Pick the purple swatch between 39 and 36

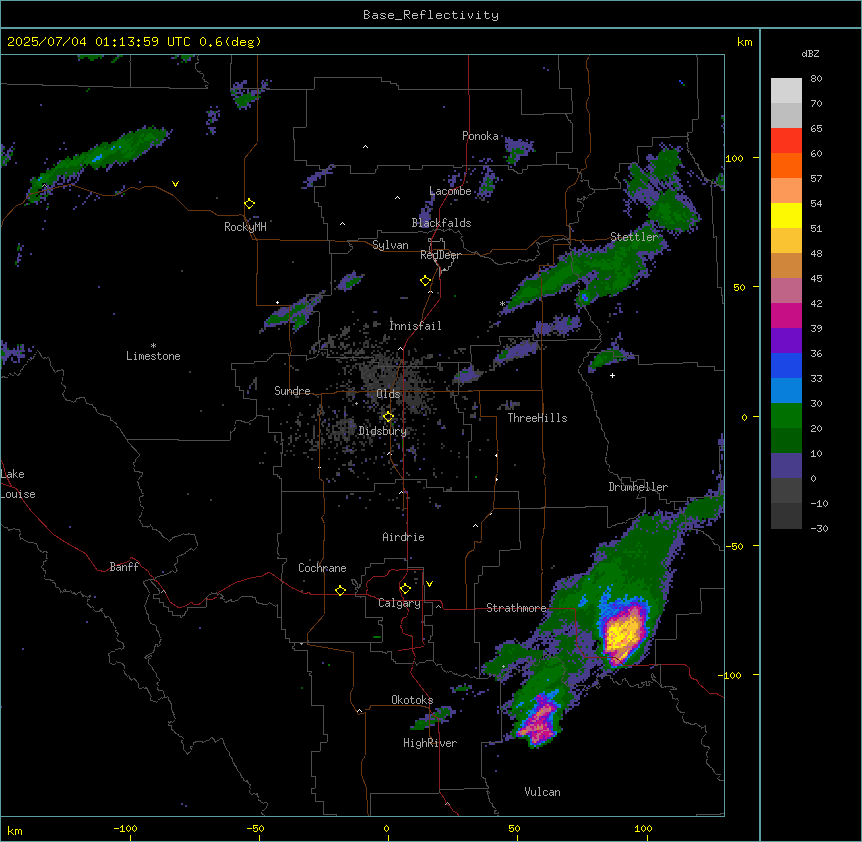[x=786, y=340]
